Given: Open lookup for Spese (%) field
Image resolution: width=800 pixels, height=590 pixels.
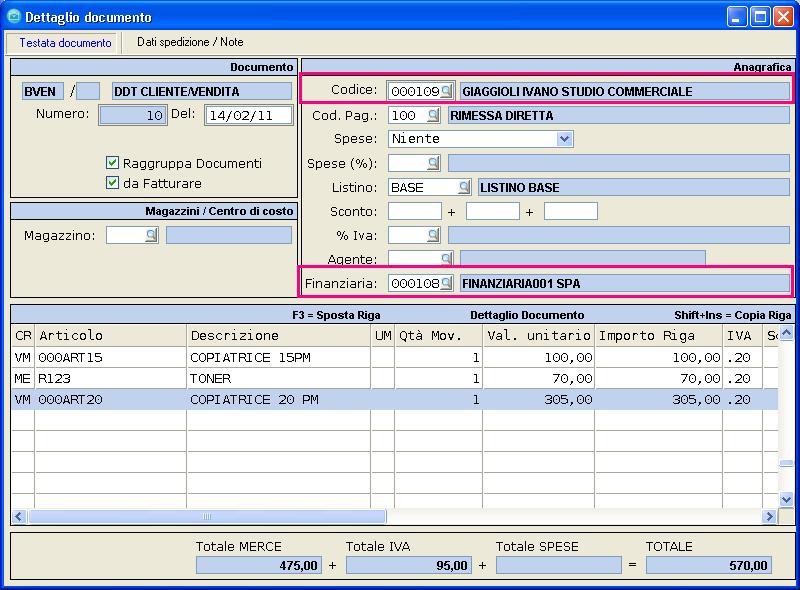Looking at the screenshot, I should pyautogui.click(x=433, y=163).
